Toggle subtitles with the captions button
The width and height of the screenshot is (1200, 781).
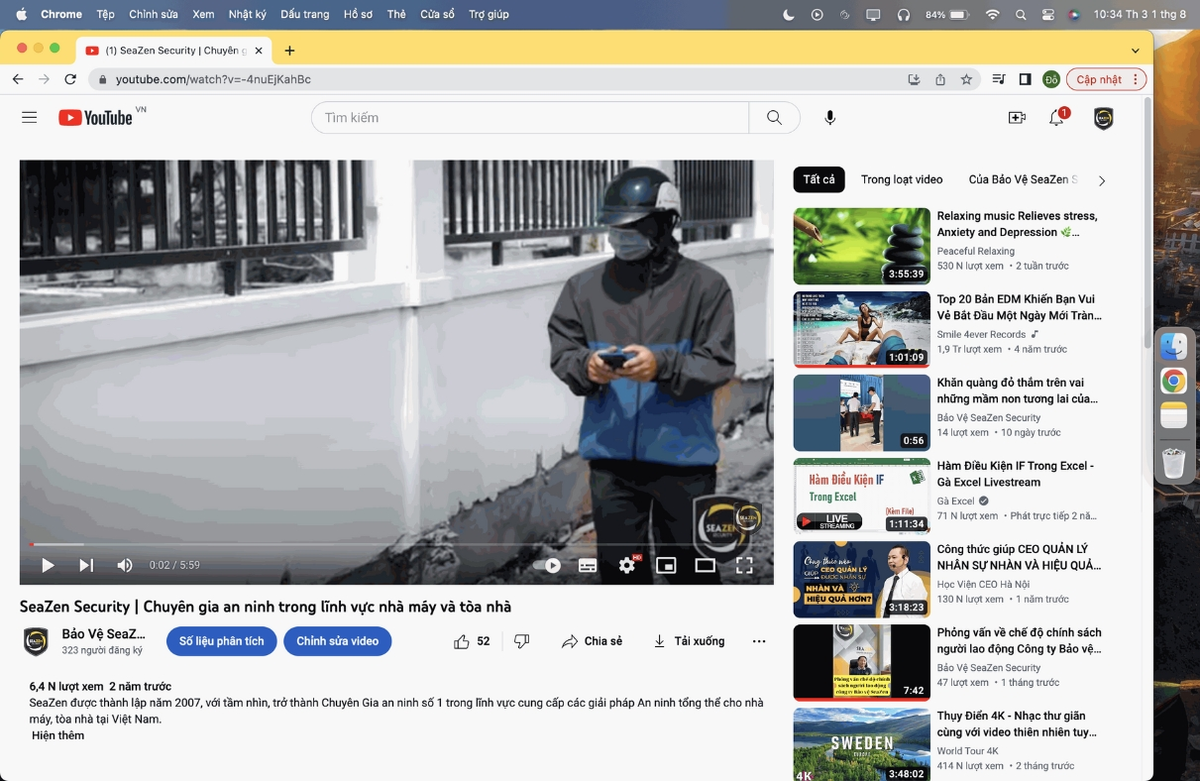point(588,565)
